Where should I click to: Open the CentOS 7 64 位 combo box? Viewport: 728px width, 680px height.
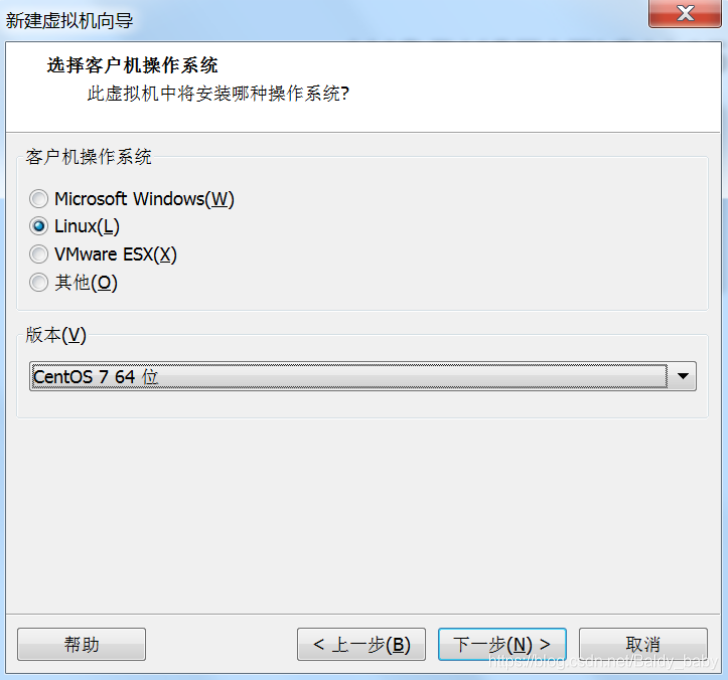pos(363,376)
